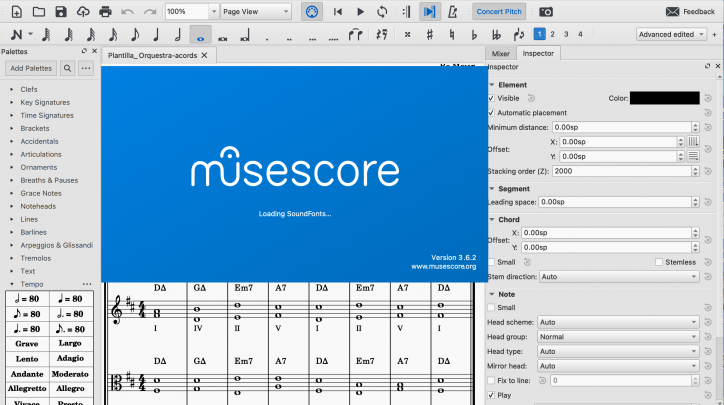Open Head scheme dropdown
The width and height of the screenshot is (724, 405).
coord(618,322)
